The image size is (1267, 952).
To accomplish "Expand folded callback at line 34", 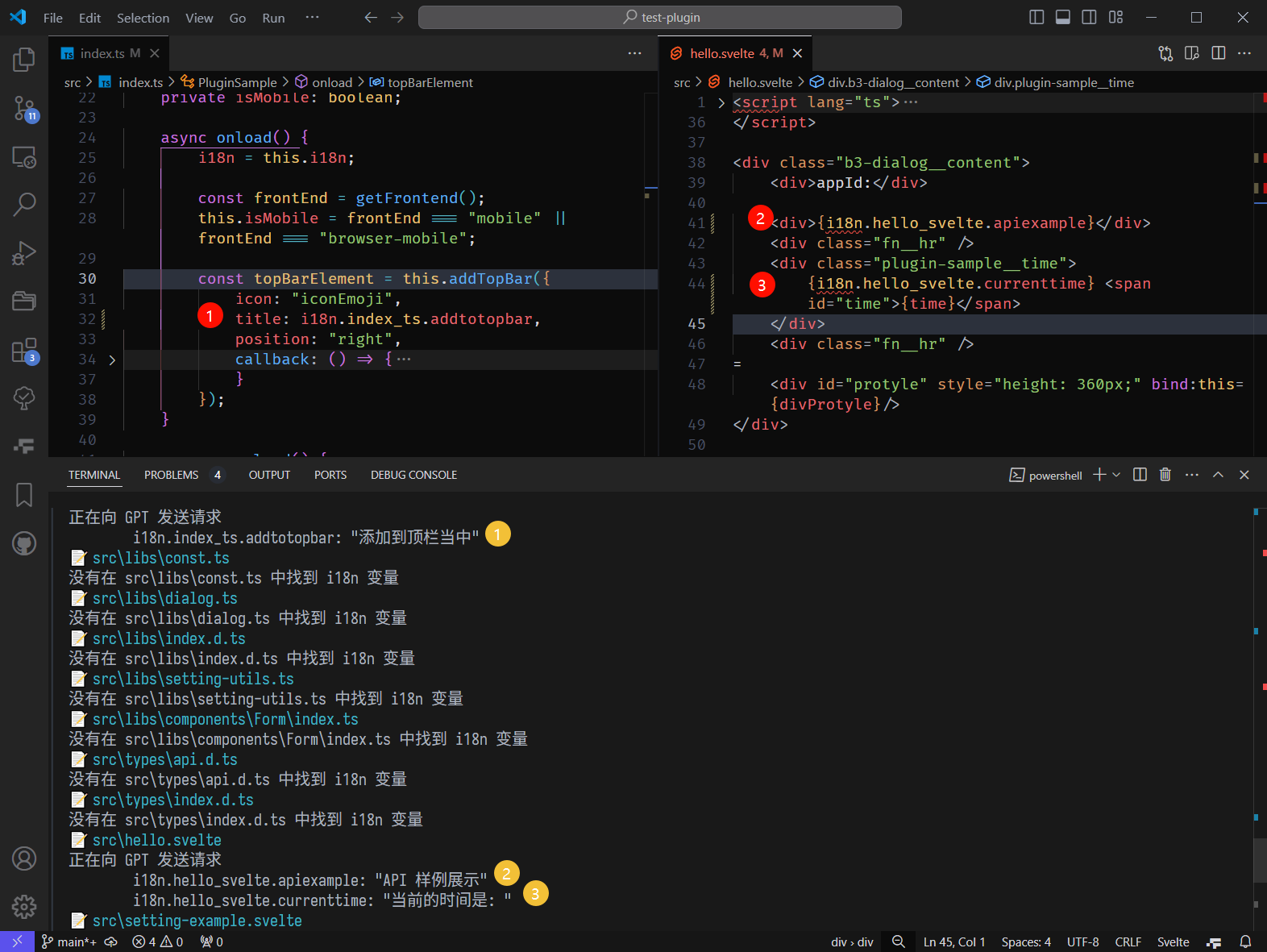I will pos(112,360).
